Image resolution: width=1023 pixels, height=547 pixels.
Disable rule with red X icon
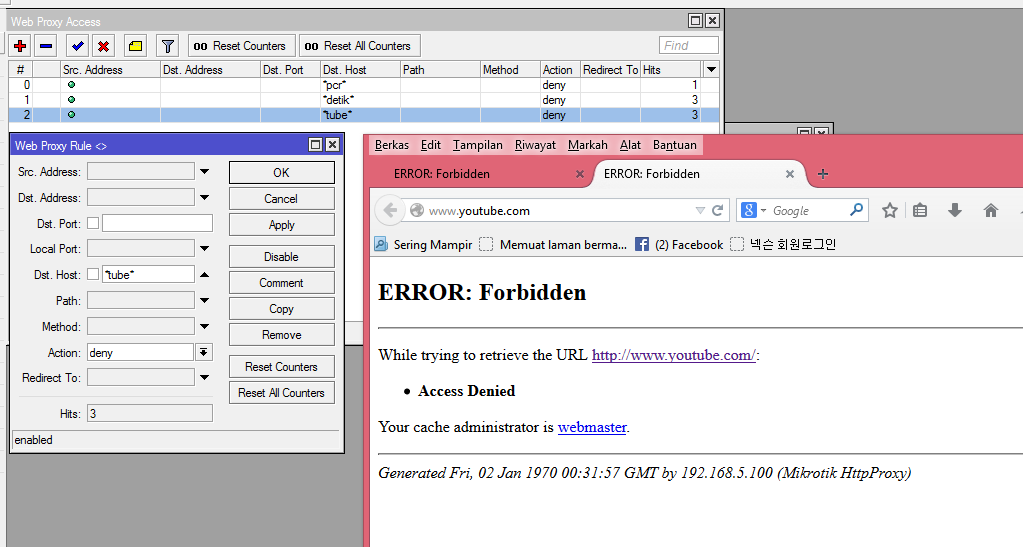[x=103, y=46]
